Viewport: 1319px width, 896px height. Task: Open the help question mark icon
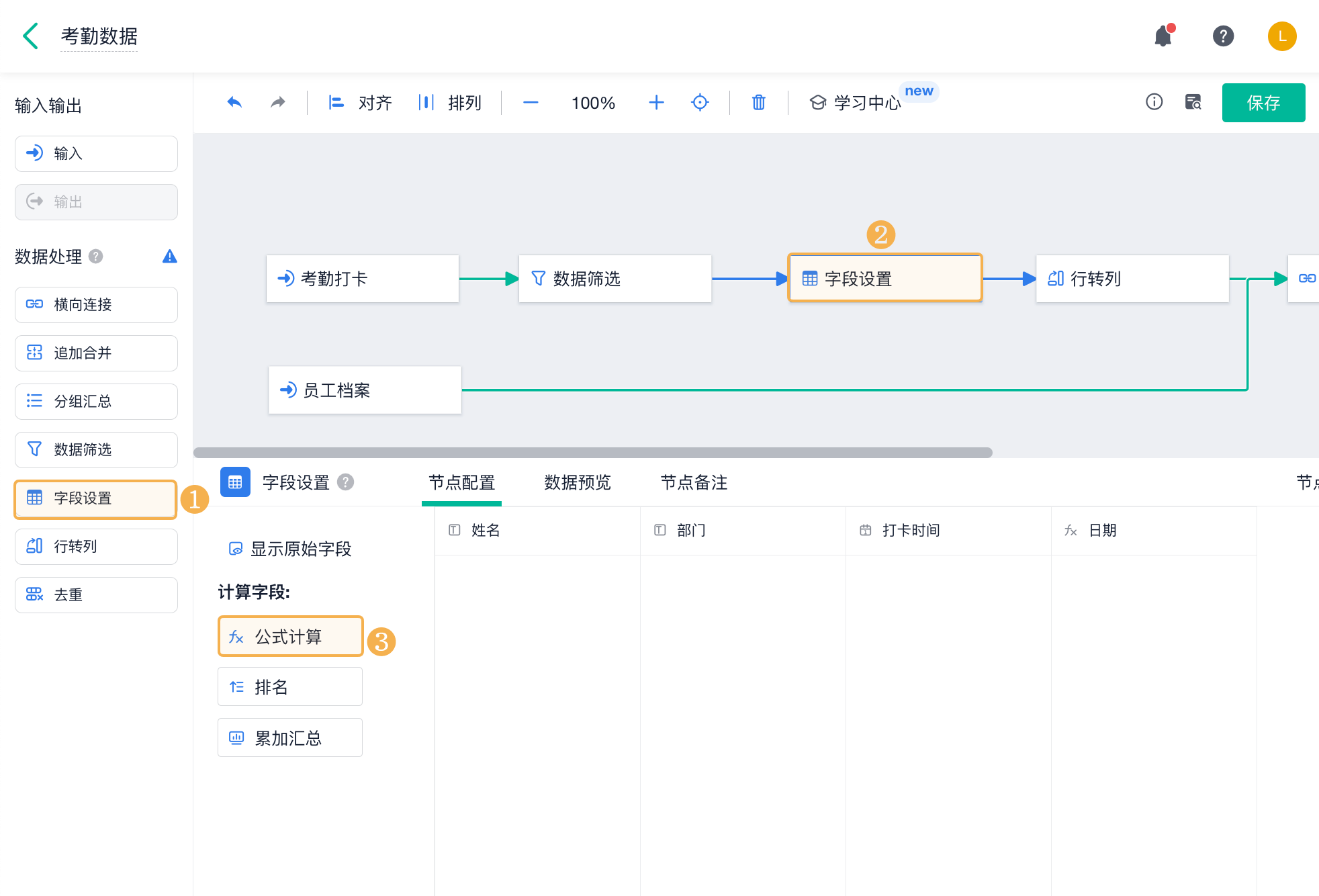[1223, 36]
